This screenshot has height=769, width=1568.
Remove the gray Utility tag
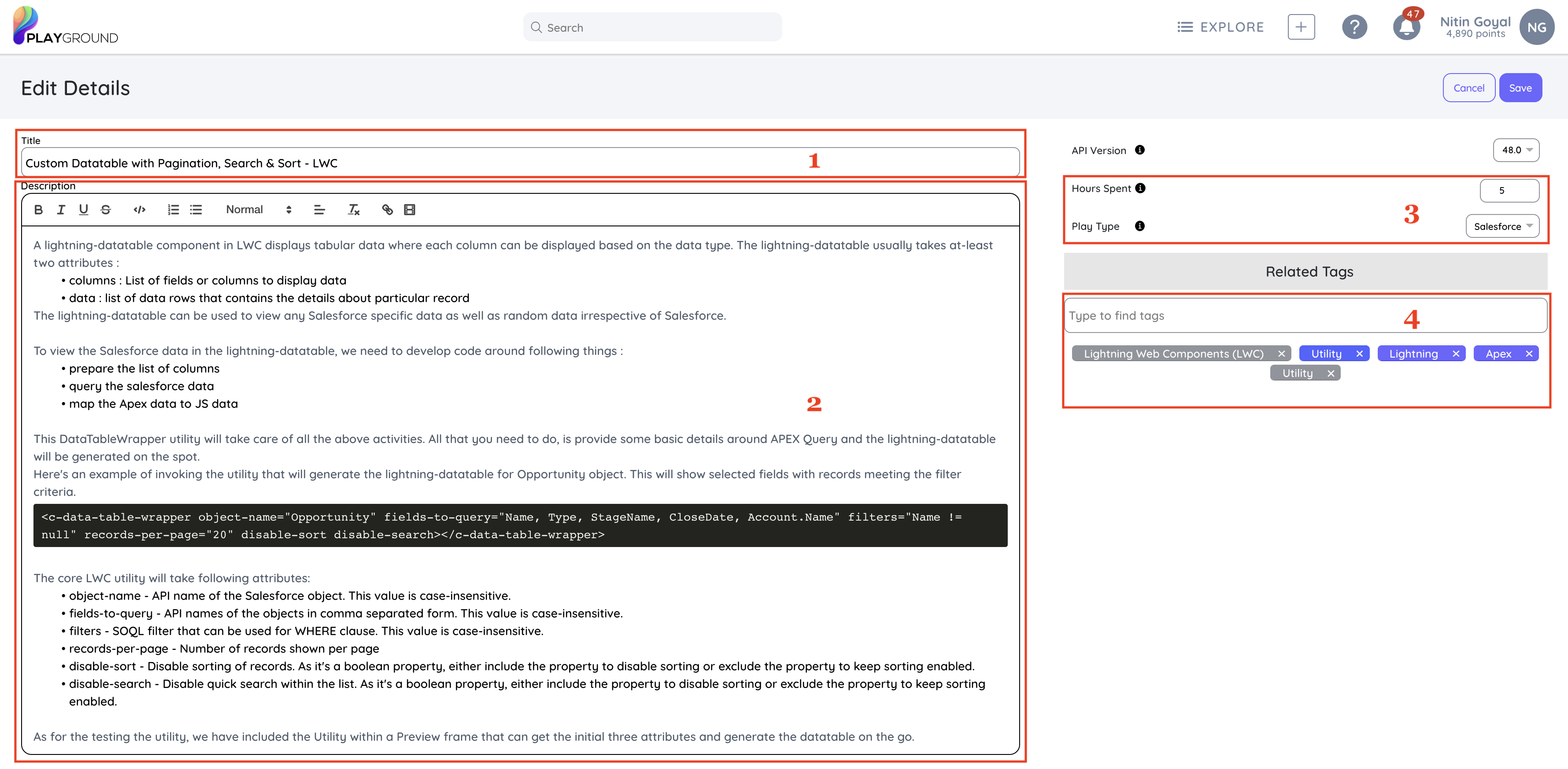(x=1331, y=374)
